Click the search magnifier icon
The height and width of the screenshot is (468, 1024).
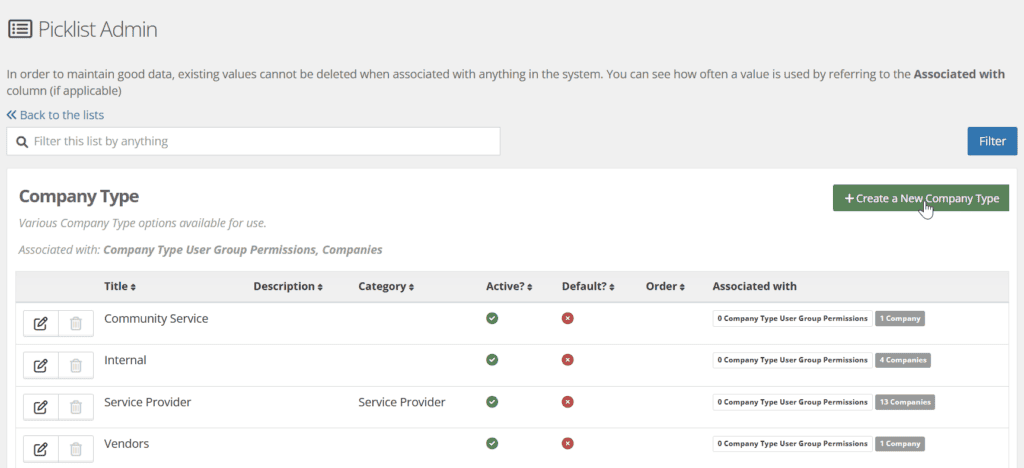(22, 142)
